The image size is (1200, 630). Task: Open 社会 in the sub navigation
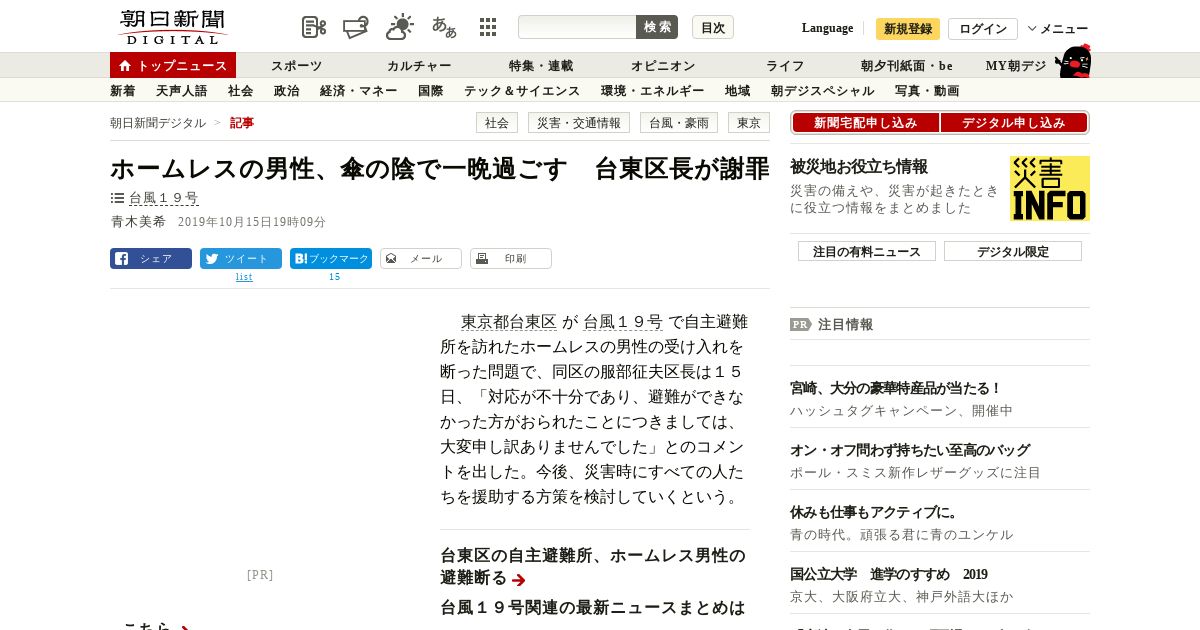point(240,90)
